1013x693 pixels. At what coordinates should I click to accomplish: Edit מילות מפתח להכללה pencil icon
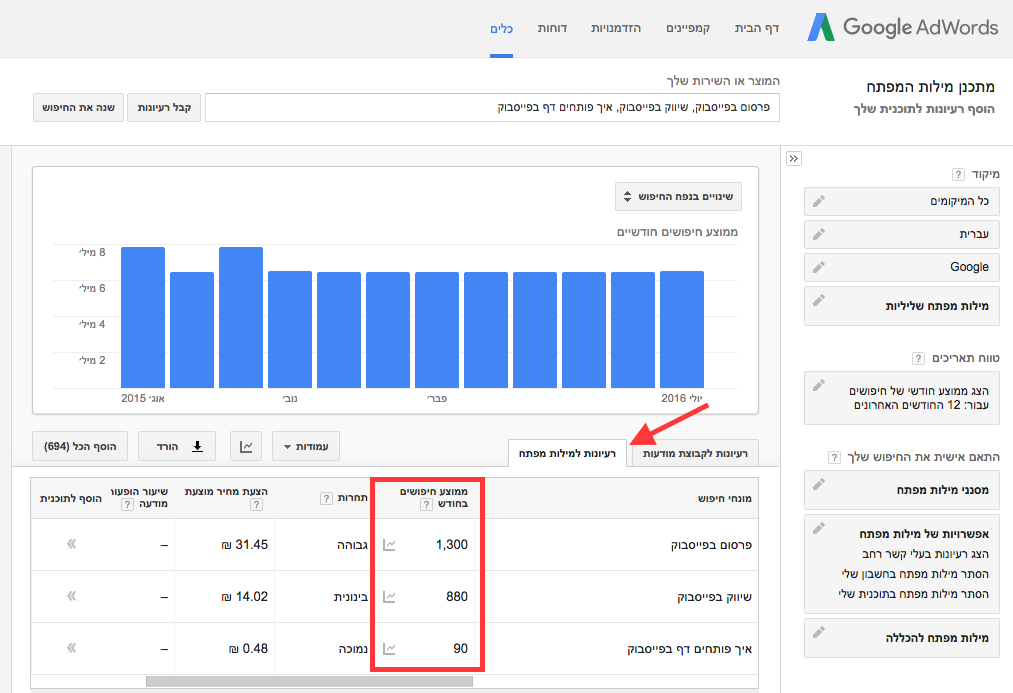(819, 632)
